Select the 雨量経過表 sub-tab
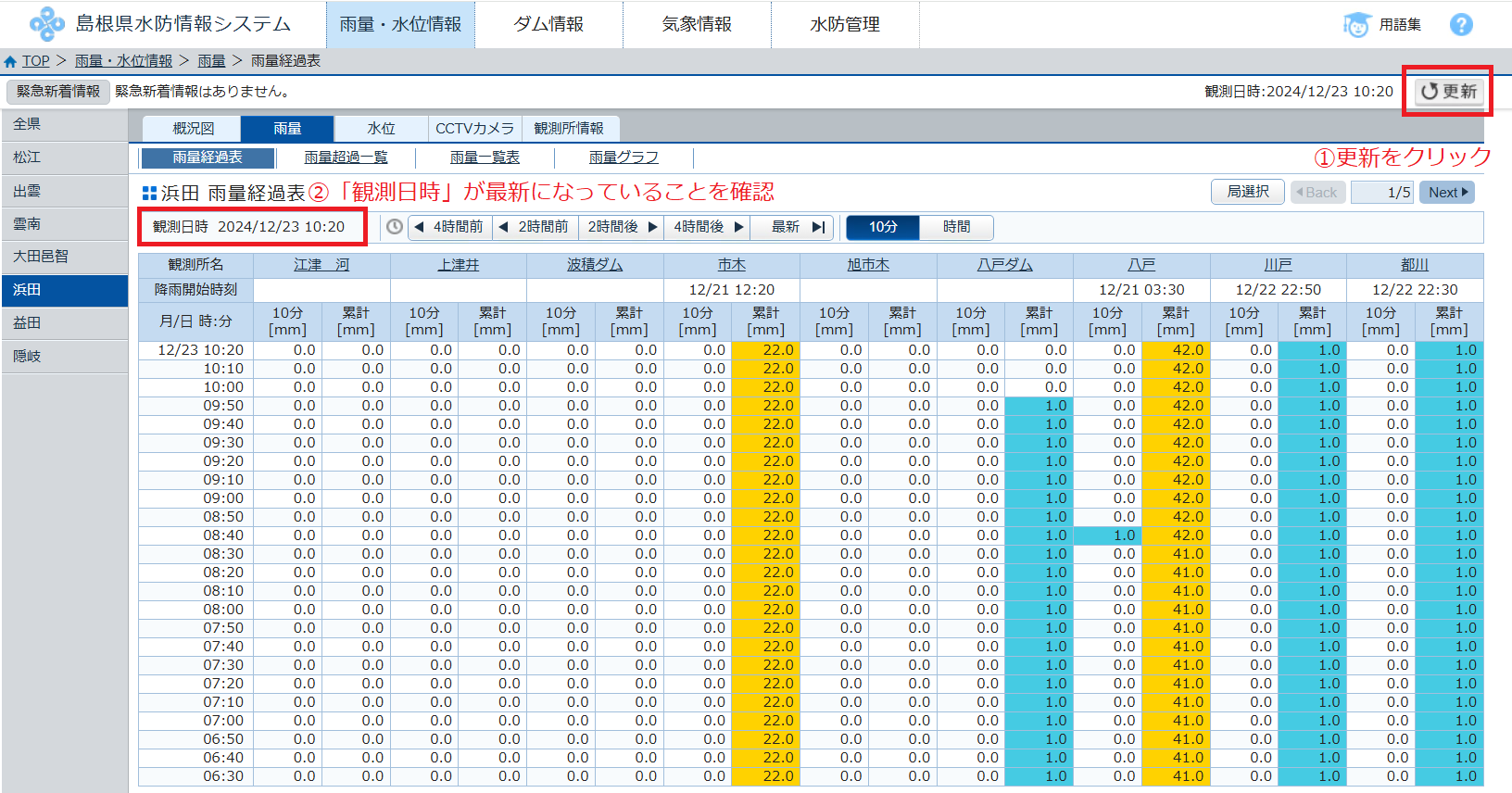This screenshot has width=1512, height=793. click(208, 157)
